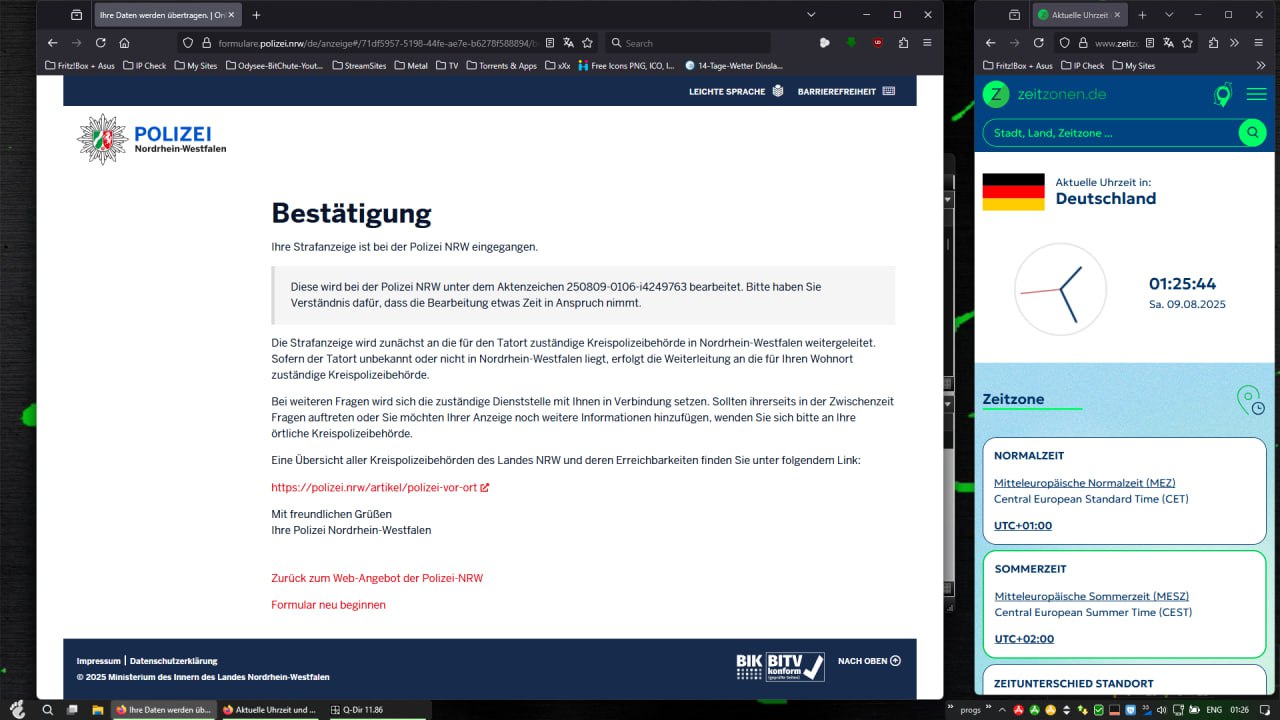The height and width of the screenshot is (720, 1280).
Task: Focus the 'Stadt, Land, Zeitzone' search field
Action: pos(1110,132)
